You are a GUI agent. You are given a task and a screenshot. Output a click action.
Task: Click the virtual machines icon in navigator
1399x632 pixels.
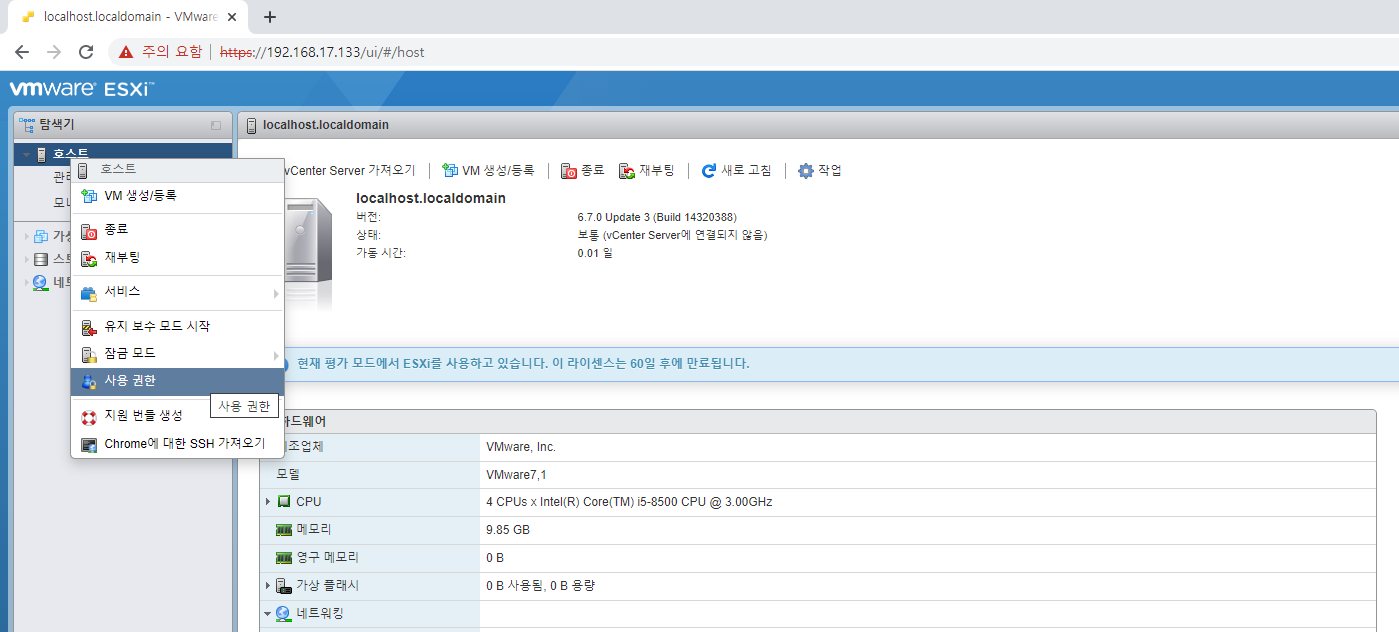coord(41,236)
